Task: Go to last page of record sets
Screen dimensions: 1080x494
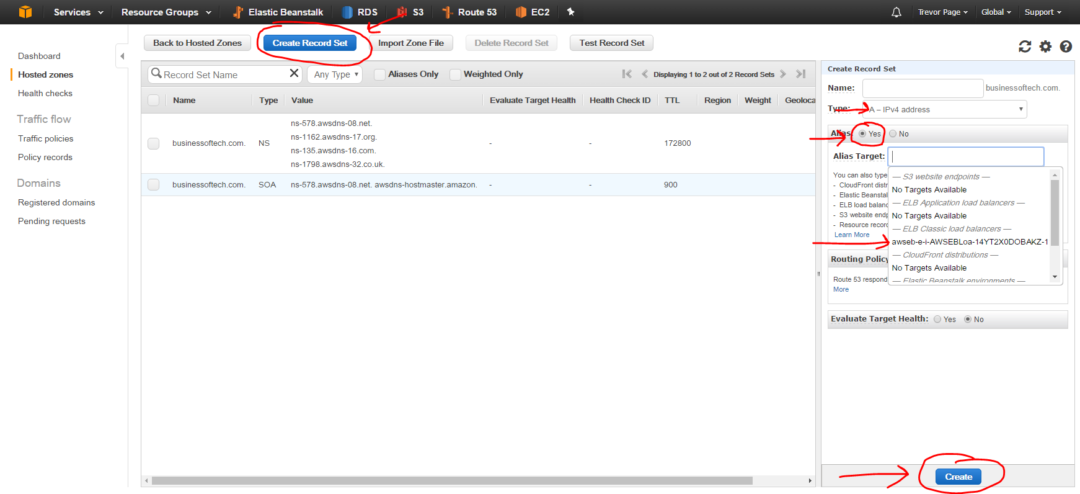Action: coord(800,74)
